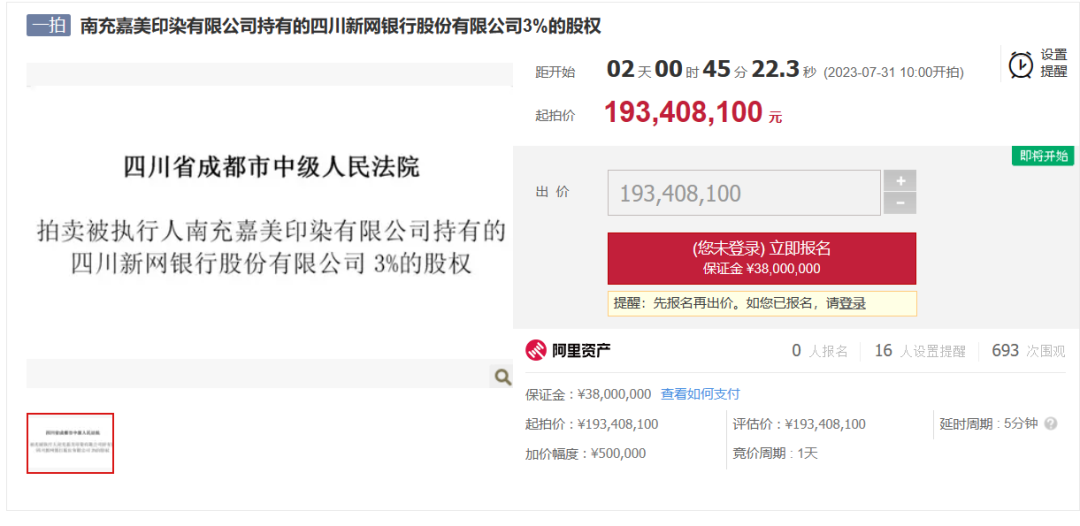Click the 保证金：¥38,000,000 text

pyautogui.click(x=588, y=394)
